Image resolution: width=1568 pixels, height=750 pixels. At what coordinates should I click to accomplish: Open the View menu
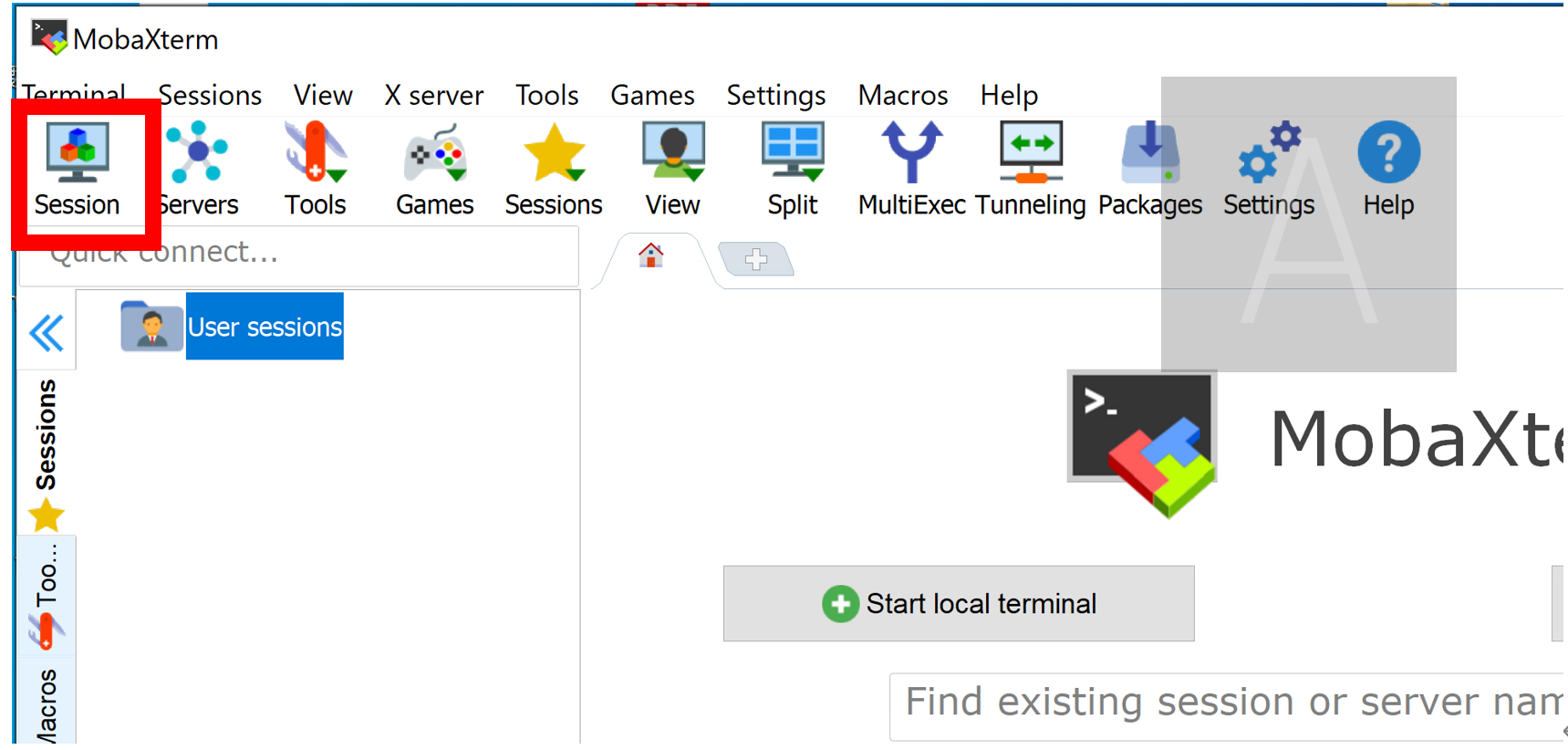click(323, 95)
